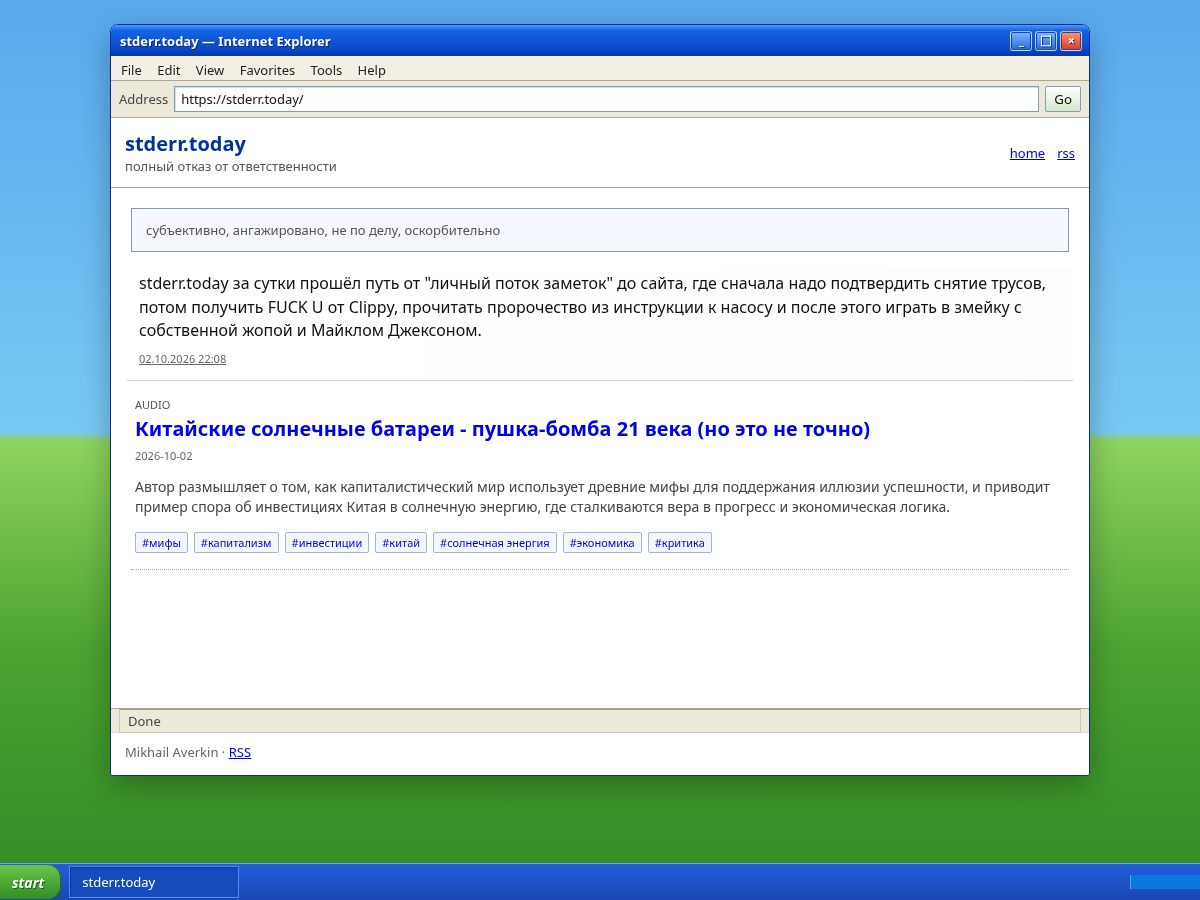This screenshot has width=1200, height=900.
Task: Open the article about Китайские солнечные батареи
Action: [502, 429]
